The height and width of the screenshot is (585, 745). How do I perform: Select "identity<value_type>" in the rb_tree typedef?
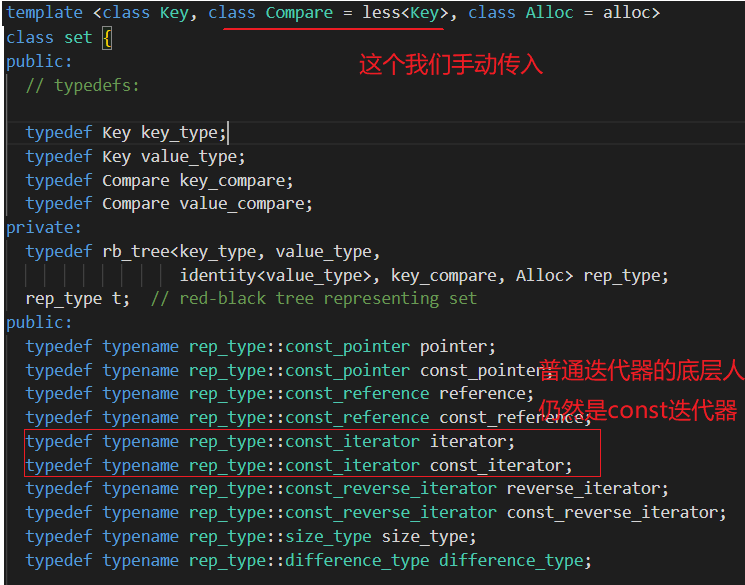(x=276, y=276)
